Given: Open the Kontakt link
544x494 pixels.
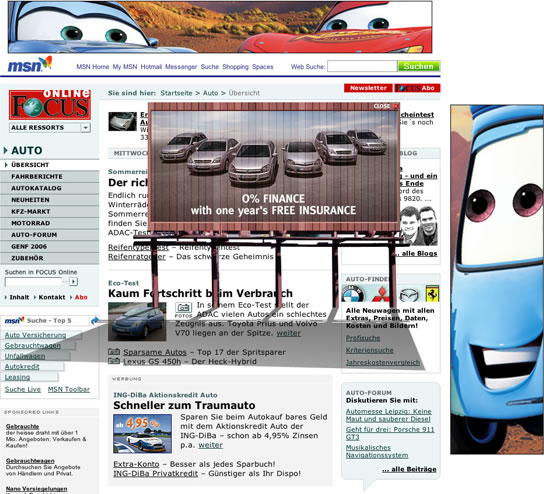Looking at the screenshot, I should (52, 297).
